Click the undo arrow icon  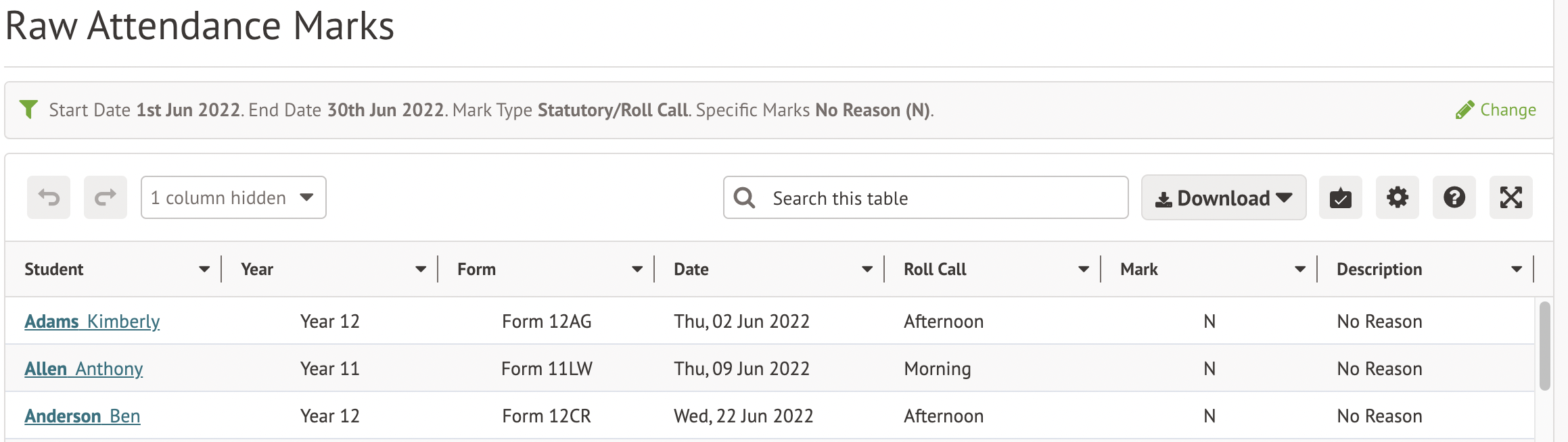pos(49,197)
